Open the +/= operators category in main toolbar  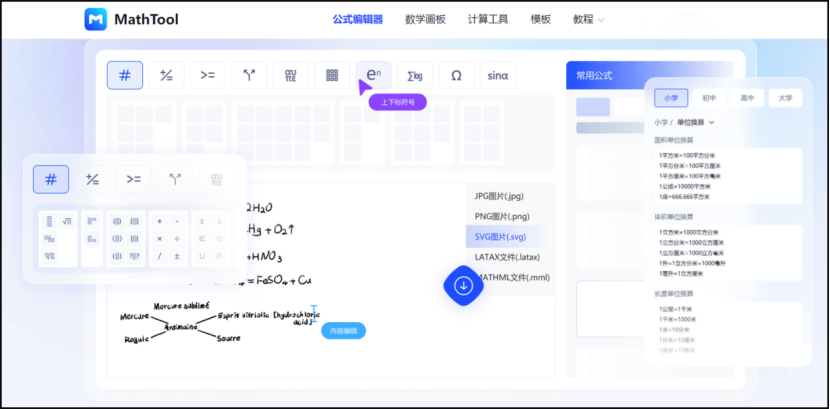click(x=166, y=75)
